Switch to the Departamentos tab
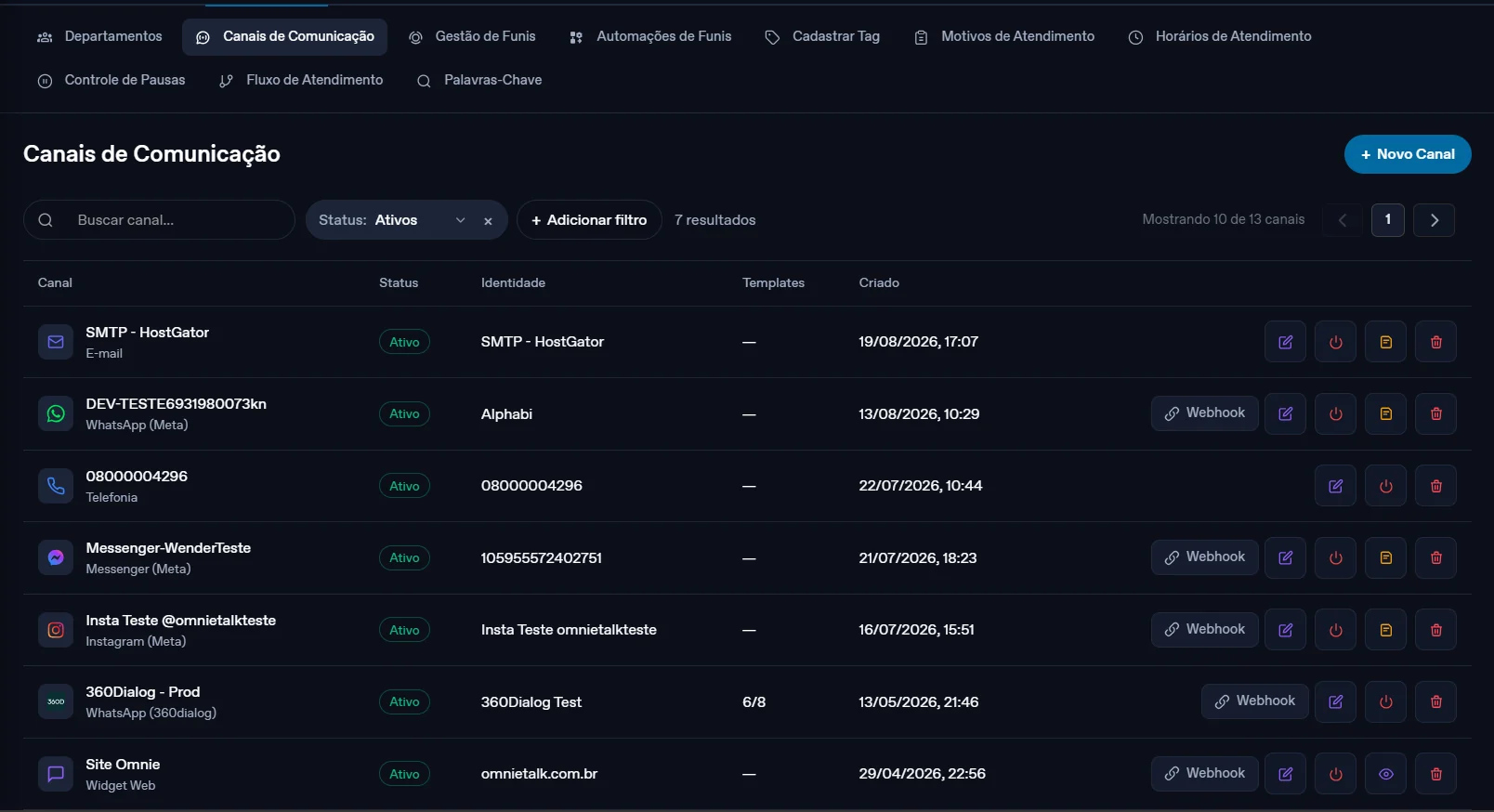The height and width of the screenshot is (812, 1494). click(x=99, y=37)
